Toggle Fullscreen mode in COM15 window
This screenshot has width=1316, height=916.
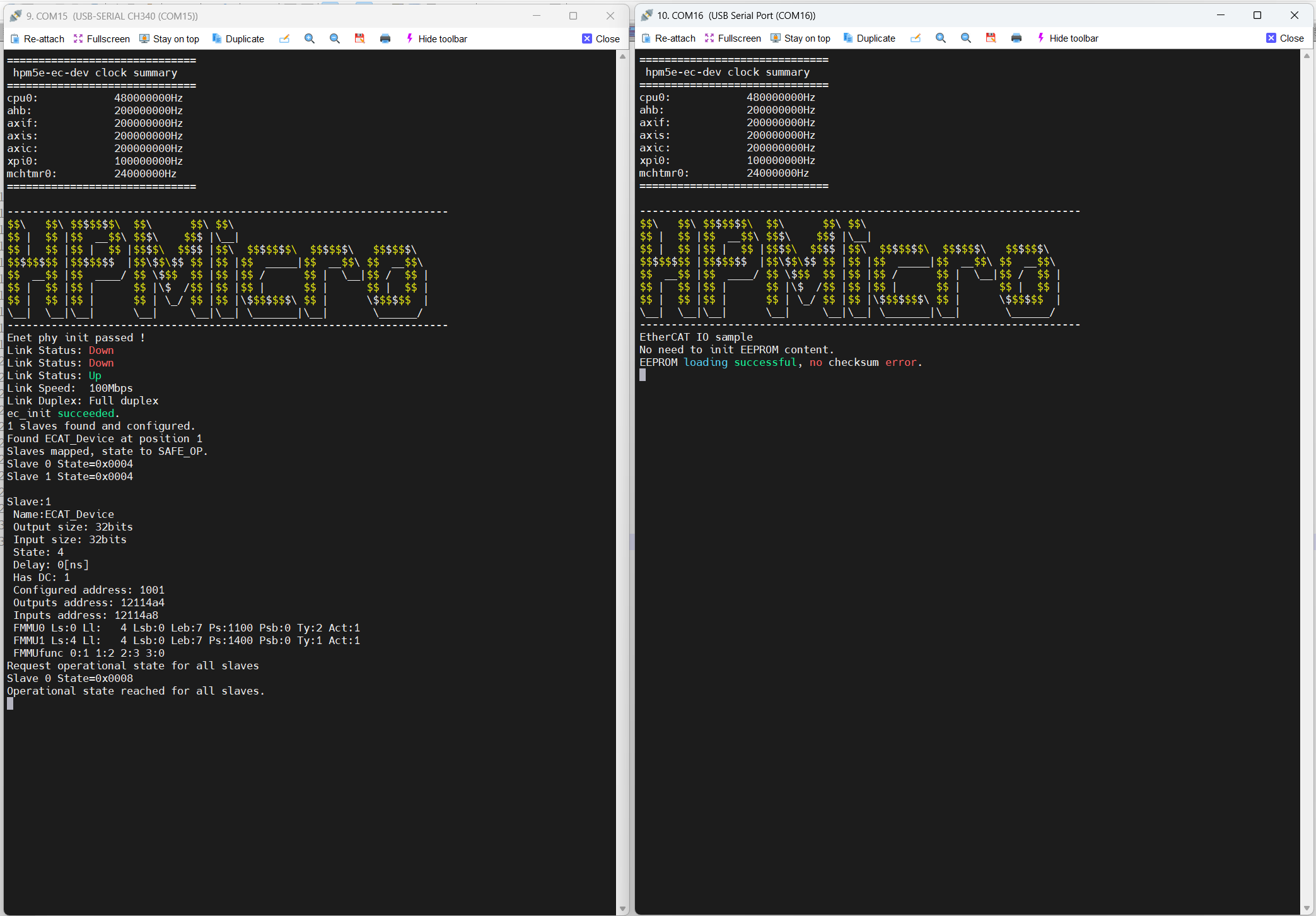coord(102,38)
